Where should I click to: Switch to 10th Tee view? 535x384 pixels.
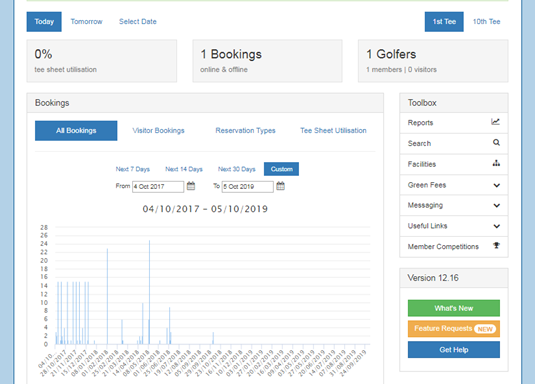tap(486, 22)
